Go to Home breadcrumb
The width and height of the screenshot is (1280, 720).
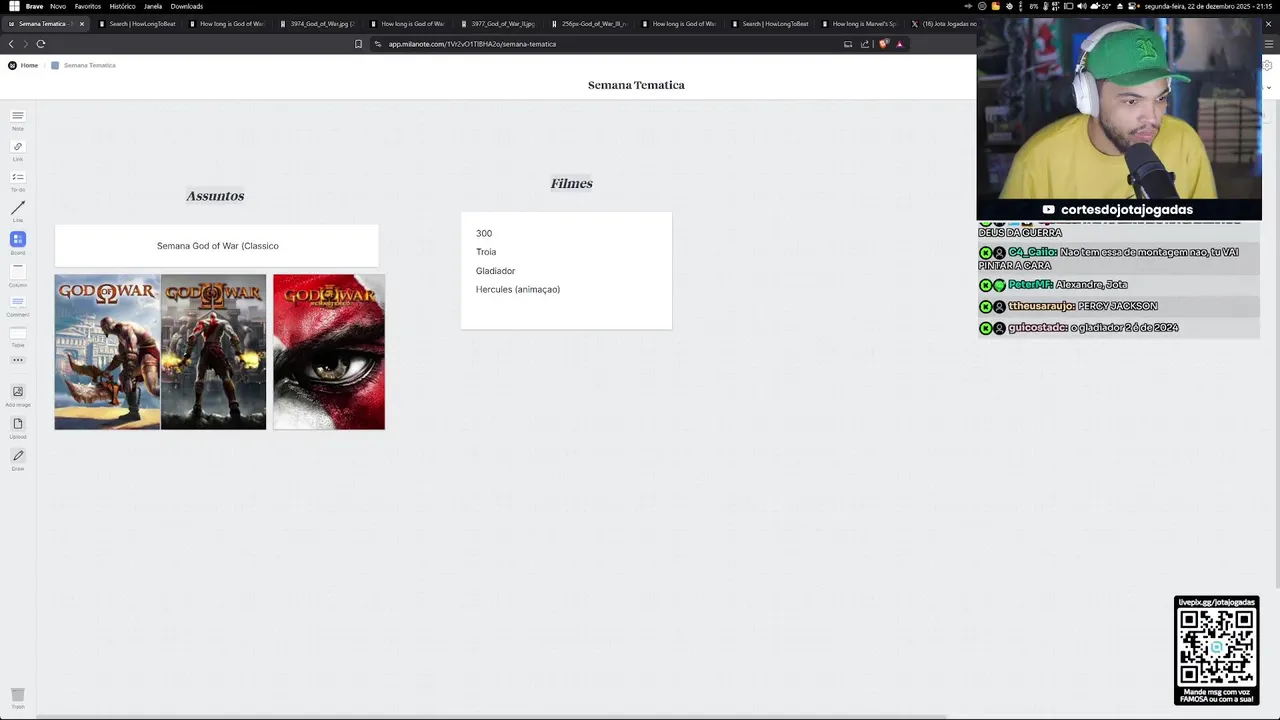tap(23, 65)
